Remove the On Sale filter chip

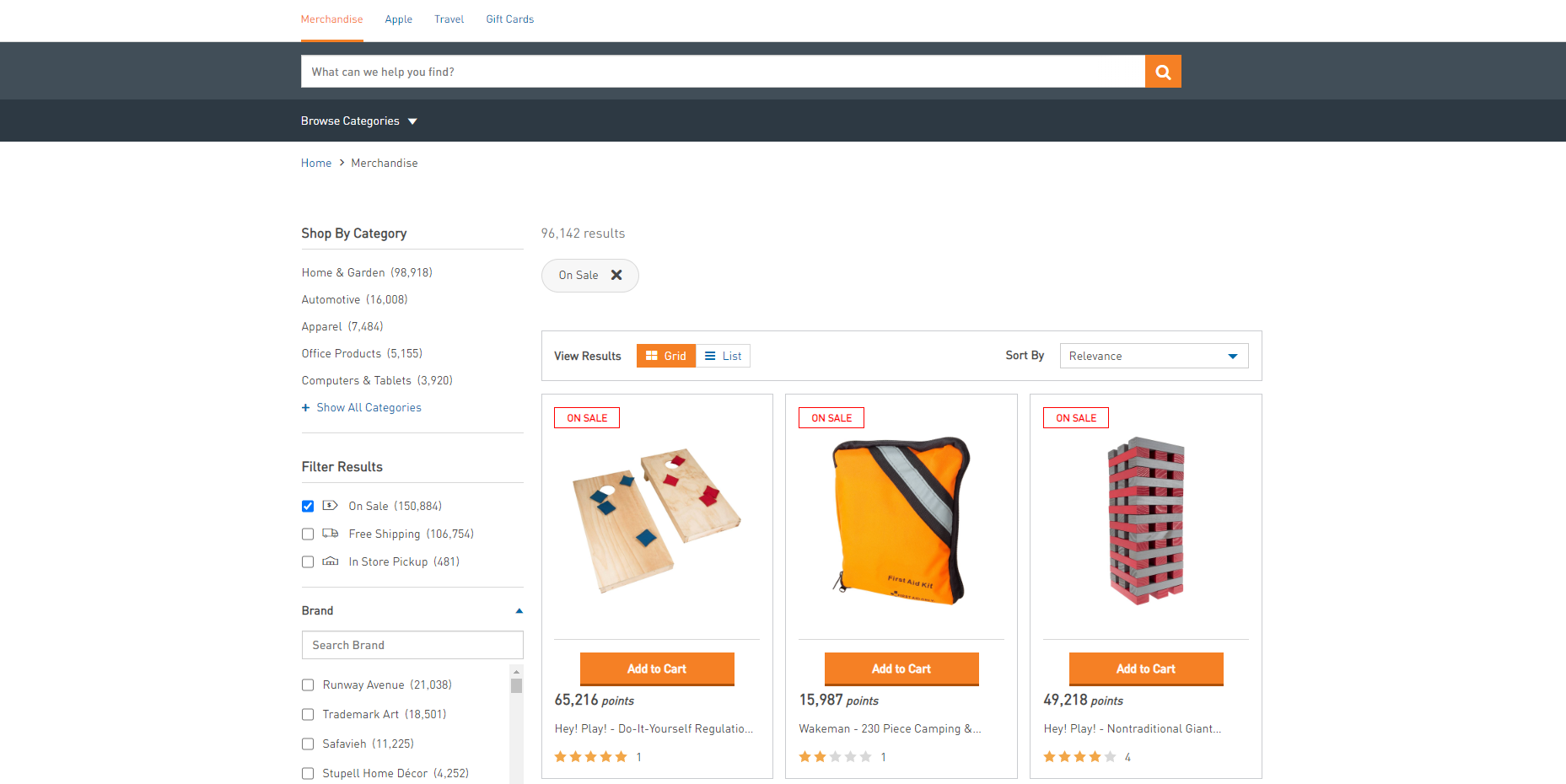(x=616, y=276)
